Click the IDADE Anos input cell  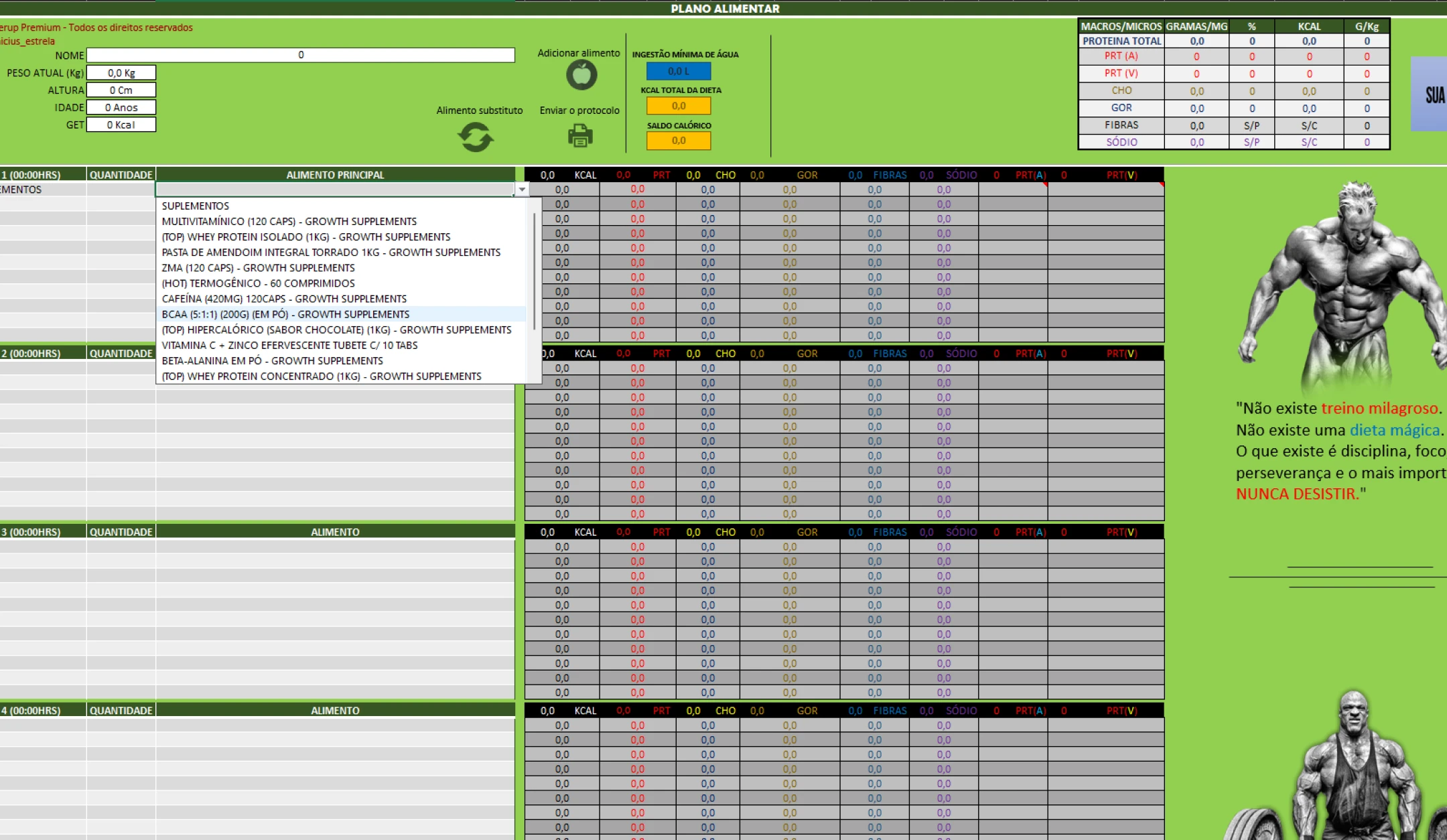(x=121, y=107)
